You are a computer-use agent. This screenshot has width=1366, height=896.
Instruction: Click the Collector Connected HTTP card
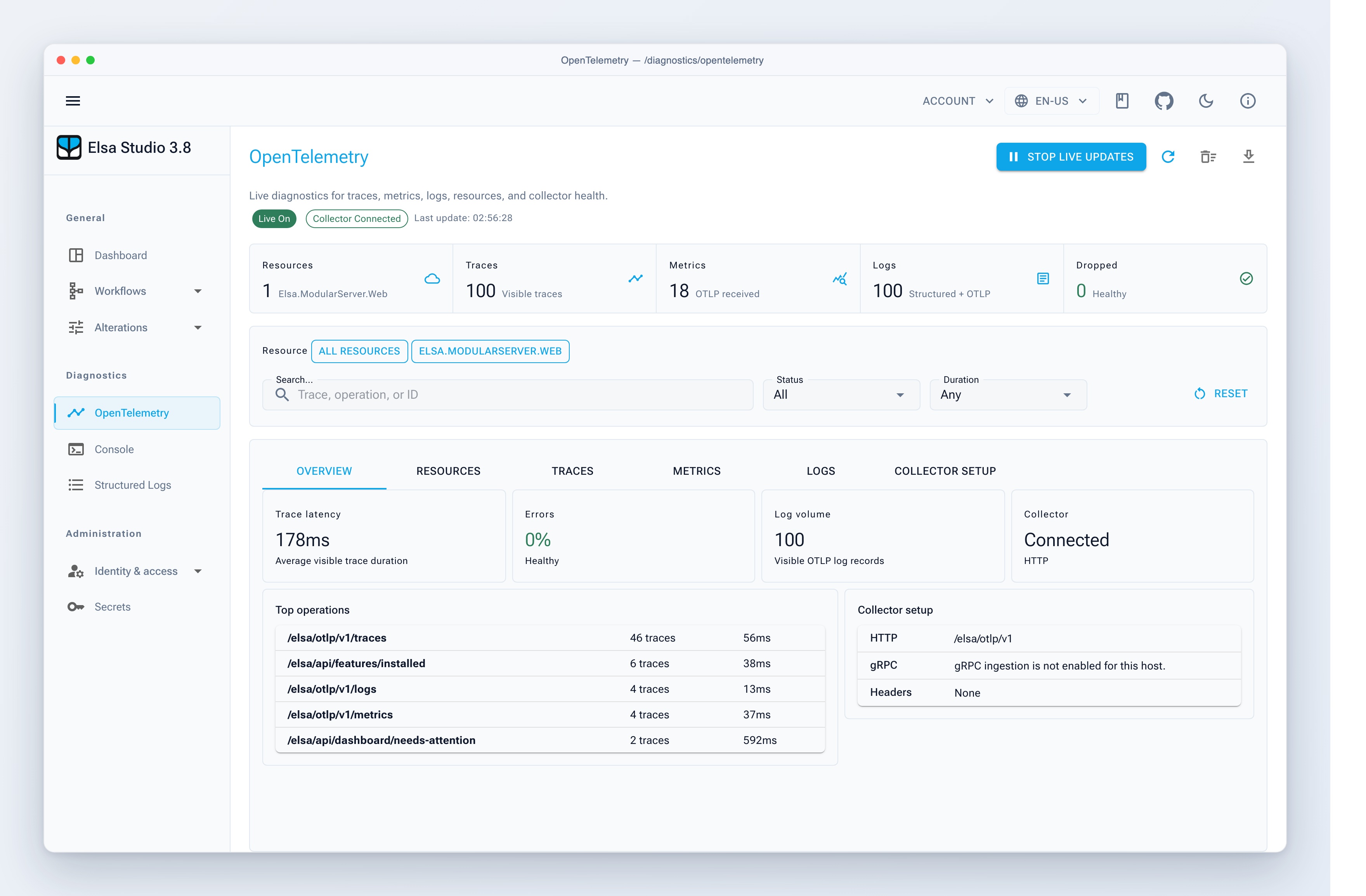point(1132,536)
